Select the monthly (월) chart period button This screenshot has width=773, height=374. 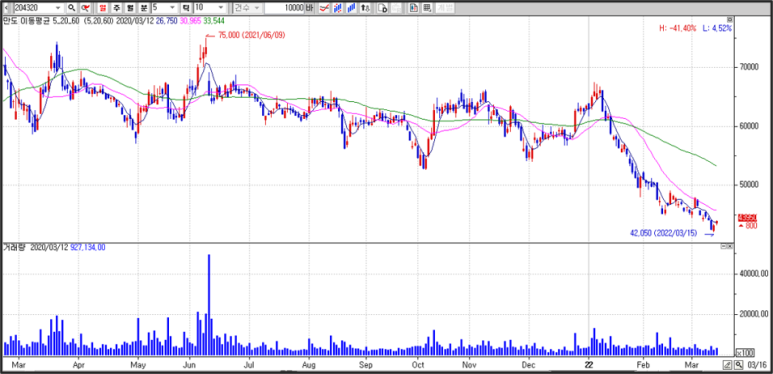(x=130, y=8)
